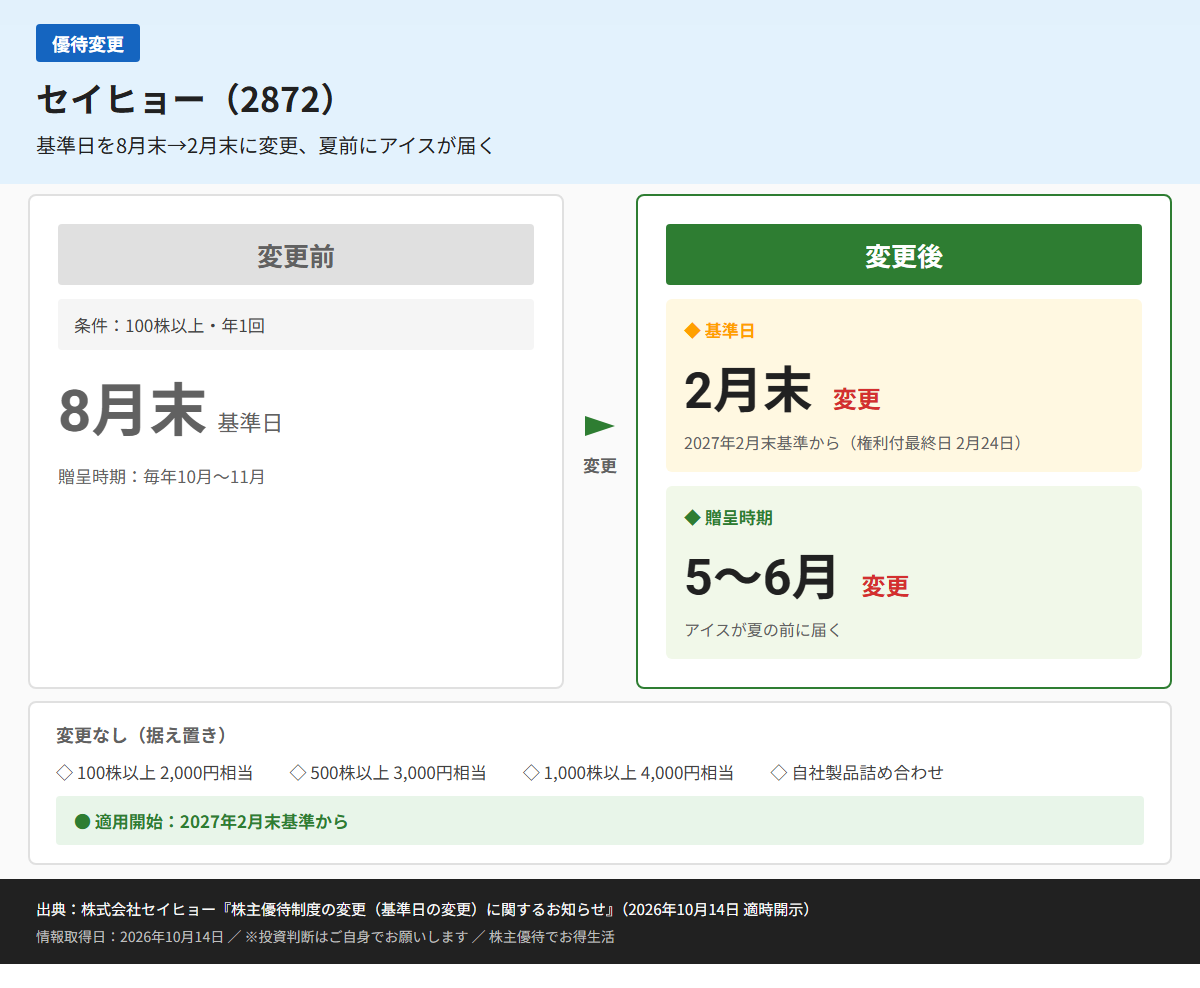Click 条件：100株以上・年1回 text
Viewport: 1200px width, 988px height.
pos(169,325)
